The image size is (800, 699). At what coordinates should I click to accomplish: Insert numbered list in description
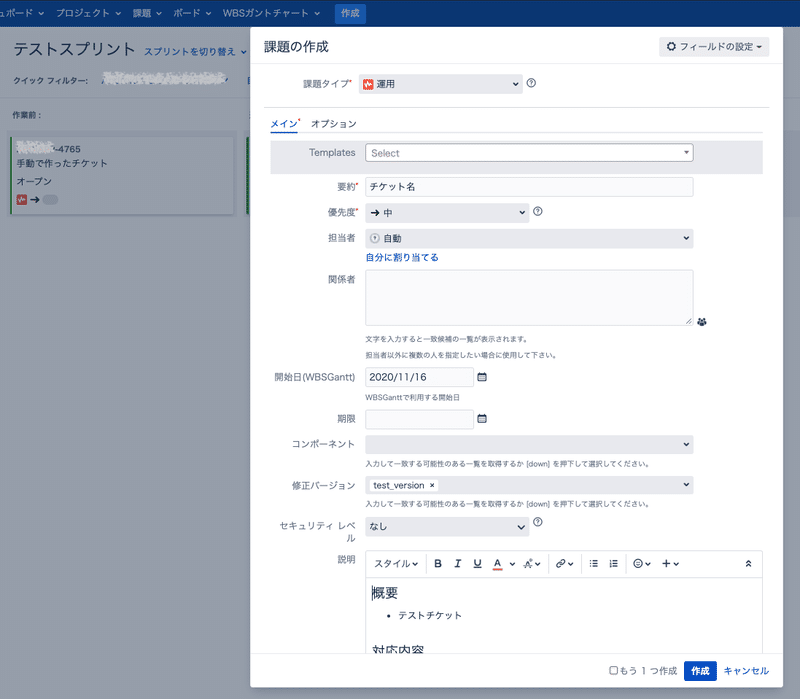[614, 564]
